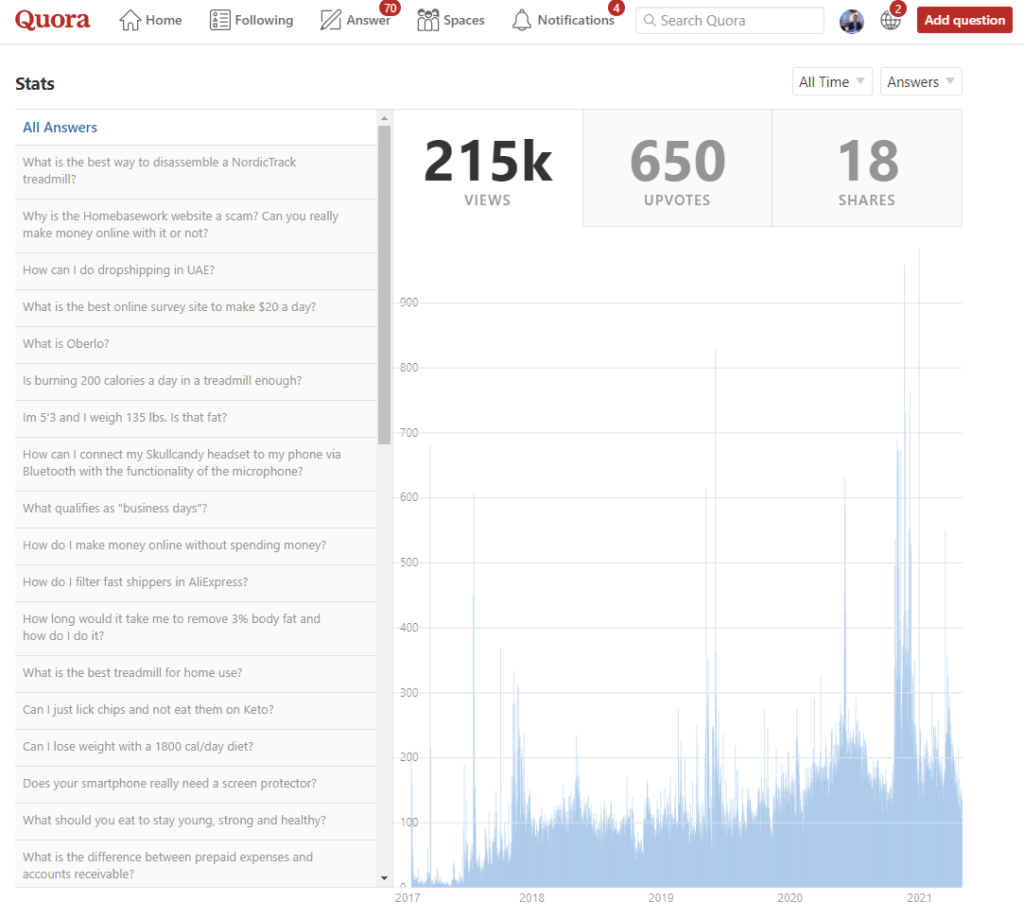Open the Answers content type dropdown
1024x918 pixels.
tap(921, 82)
